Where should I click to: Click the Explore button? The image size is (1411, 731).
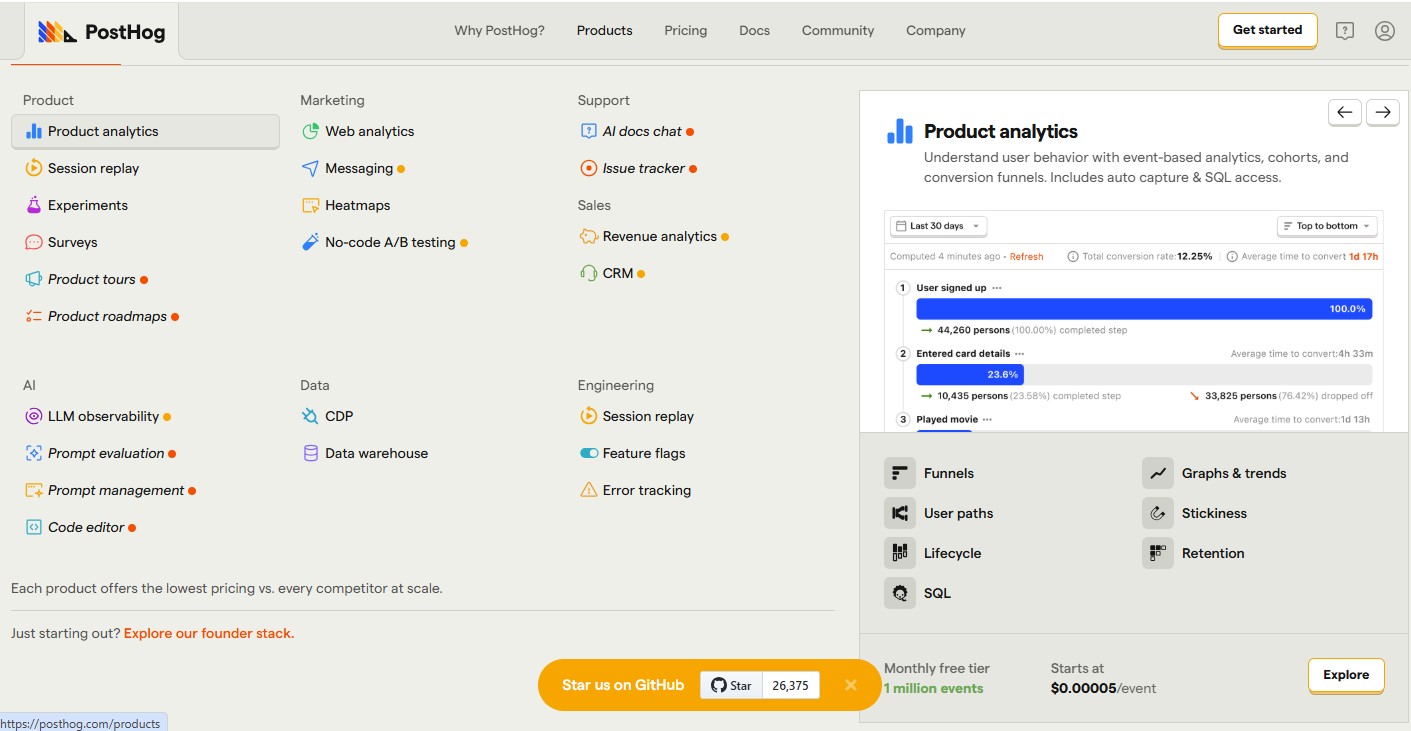[1346, 675]
